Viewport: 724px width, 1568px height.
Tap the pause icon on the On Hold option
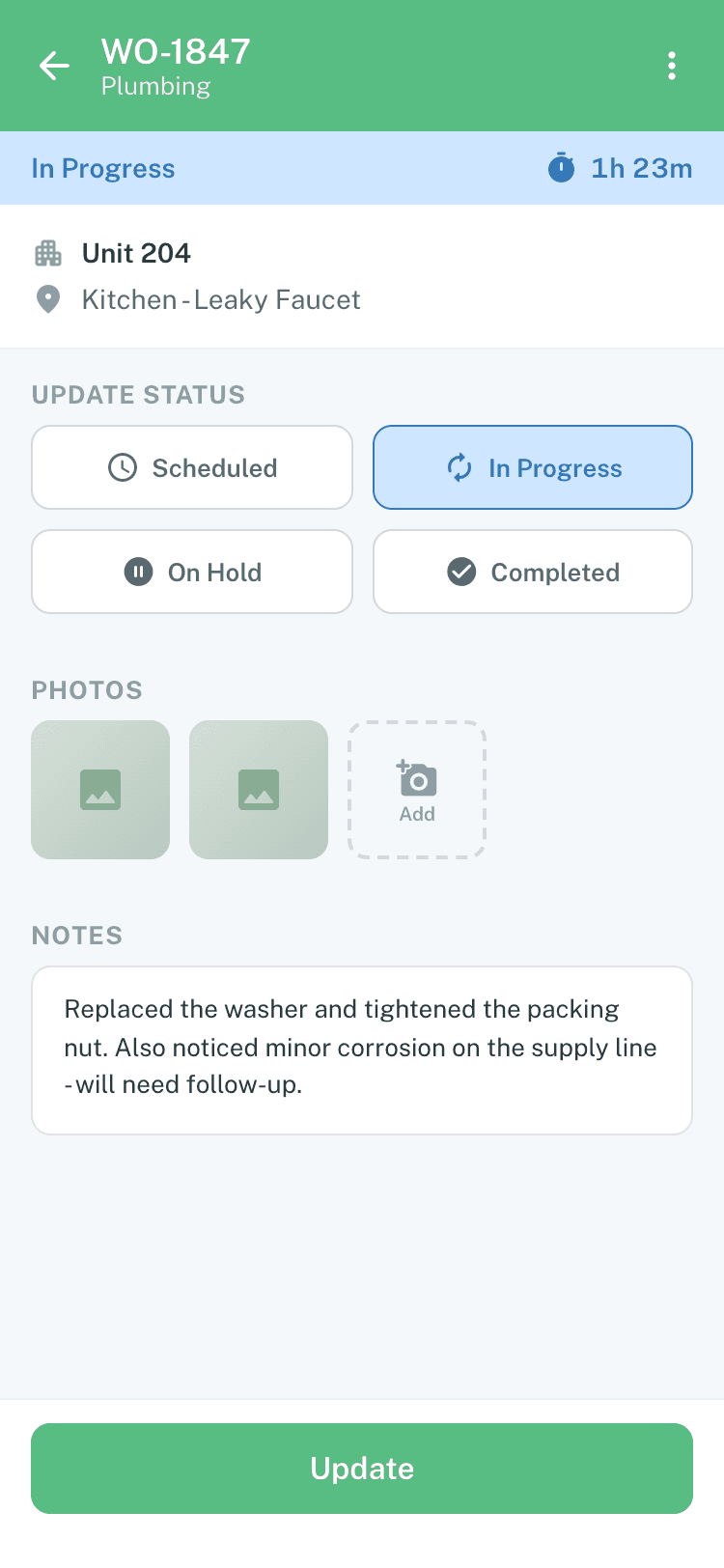(138, 572)
